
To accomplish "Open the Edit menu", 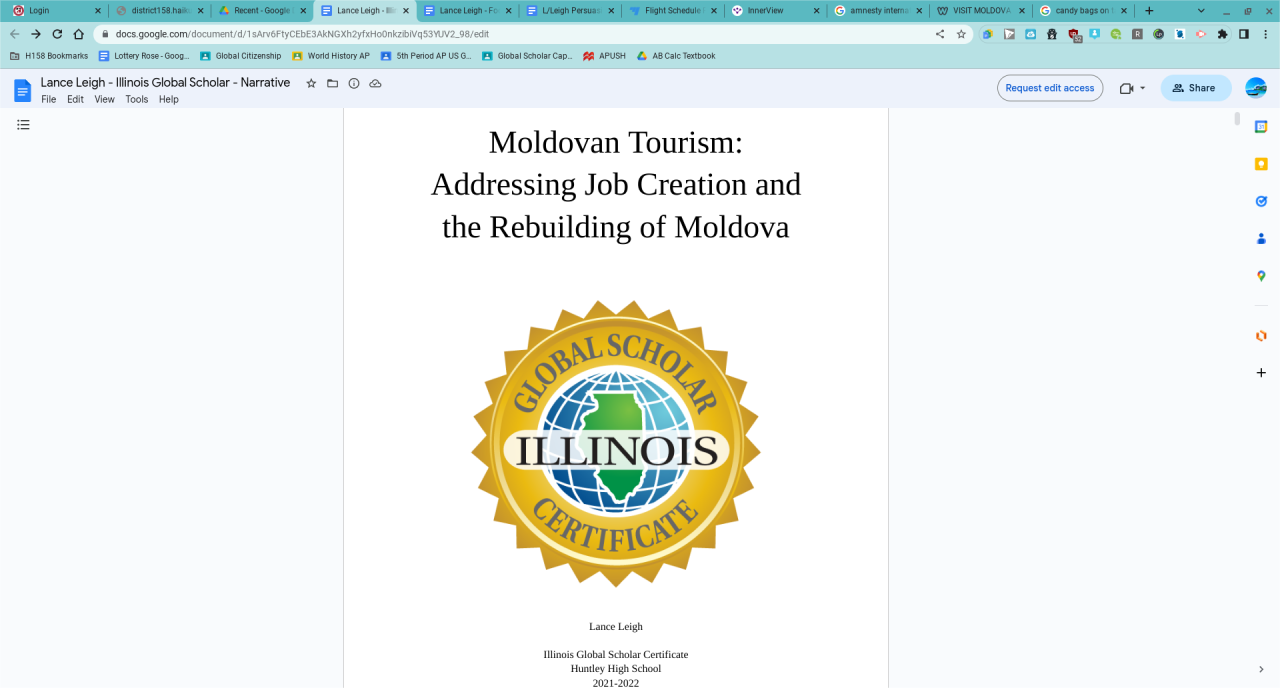I will (76, 99).
